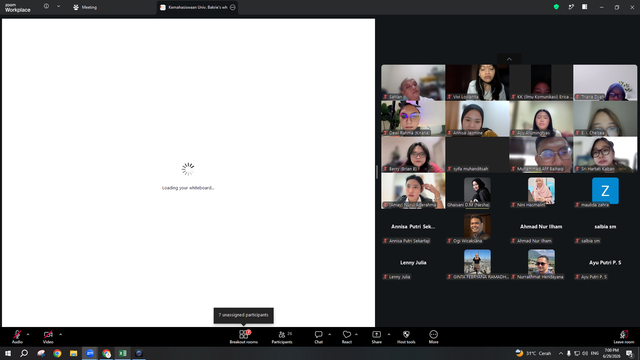Click the meeting info icon near Zoom Workplace
Viewport: 640px width, 360px height.
pyautogui.click(x=46, y=7)
